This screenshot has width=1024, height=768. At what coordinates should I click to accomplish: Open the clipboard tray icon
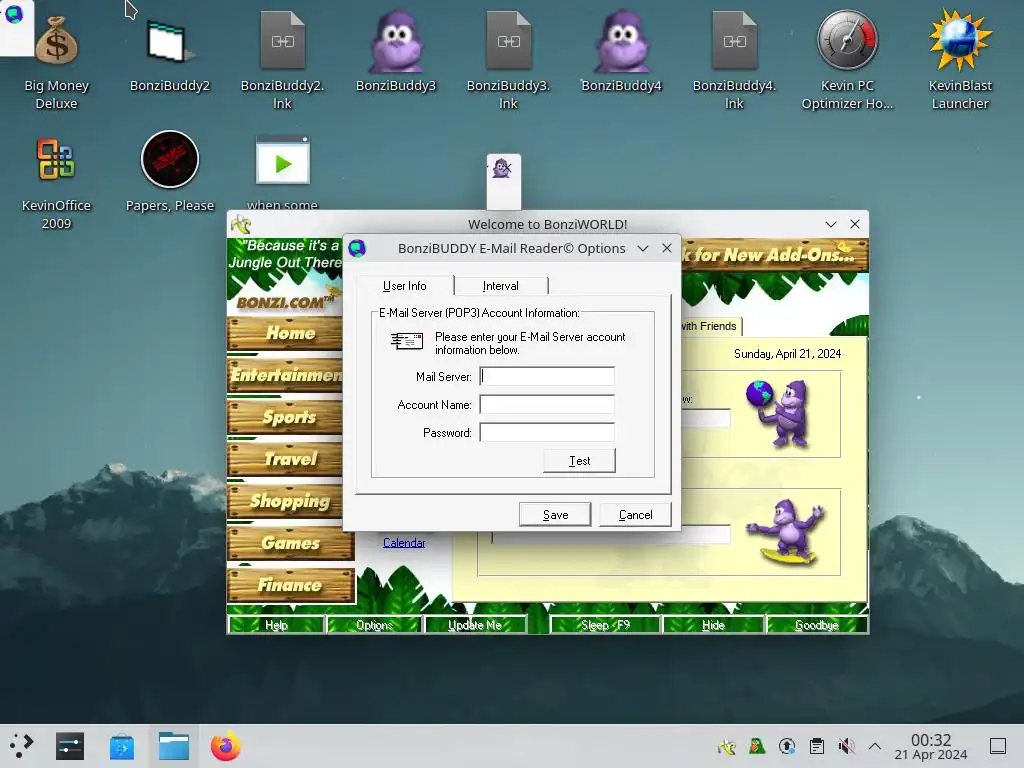pyautogui.click(x=816, y=746)
